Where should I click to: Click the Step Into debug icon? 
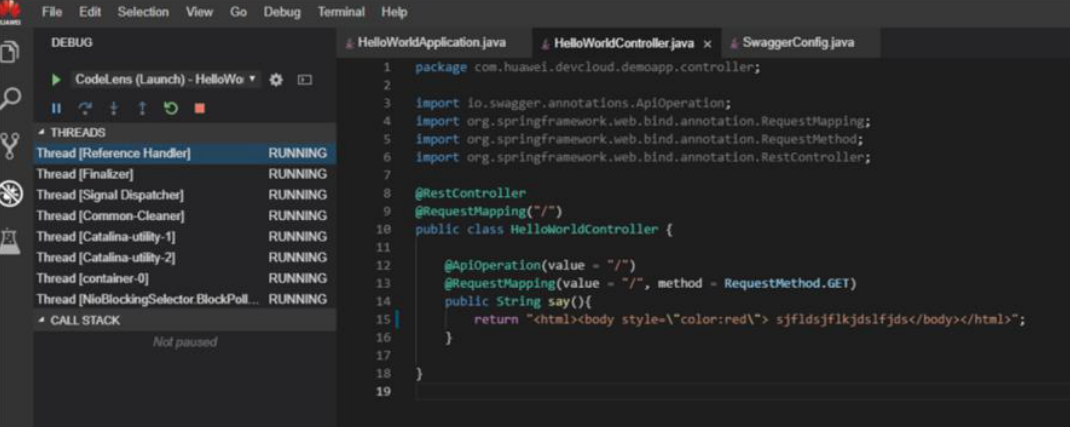114,108
